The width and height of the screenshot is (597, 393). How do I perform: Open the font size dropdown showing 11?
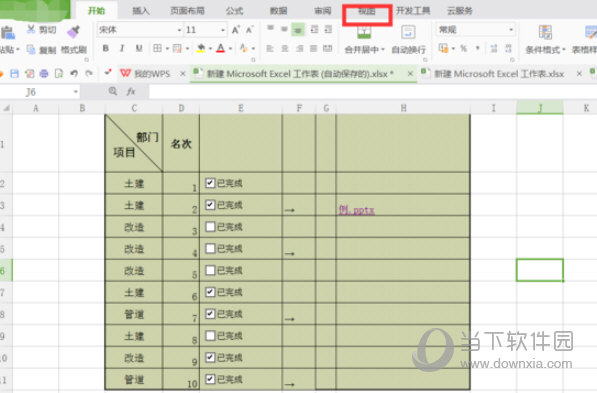tap(223, 30)
